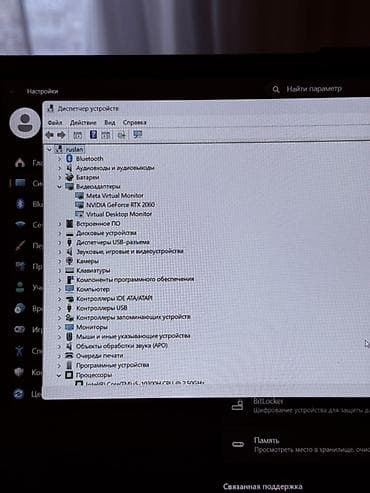
Task: Select Meta Virtual Monitor adapter
Action: (x=115, y=196)
